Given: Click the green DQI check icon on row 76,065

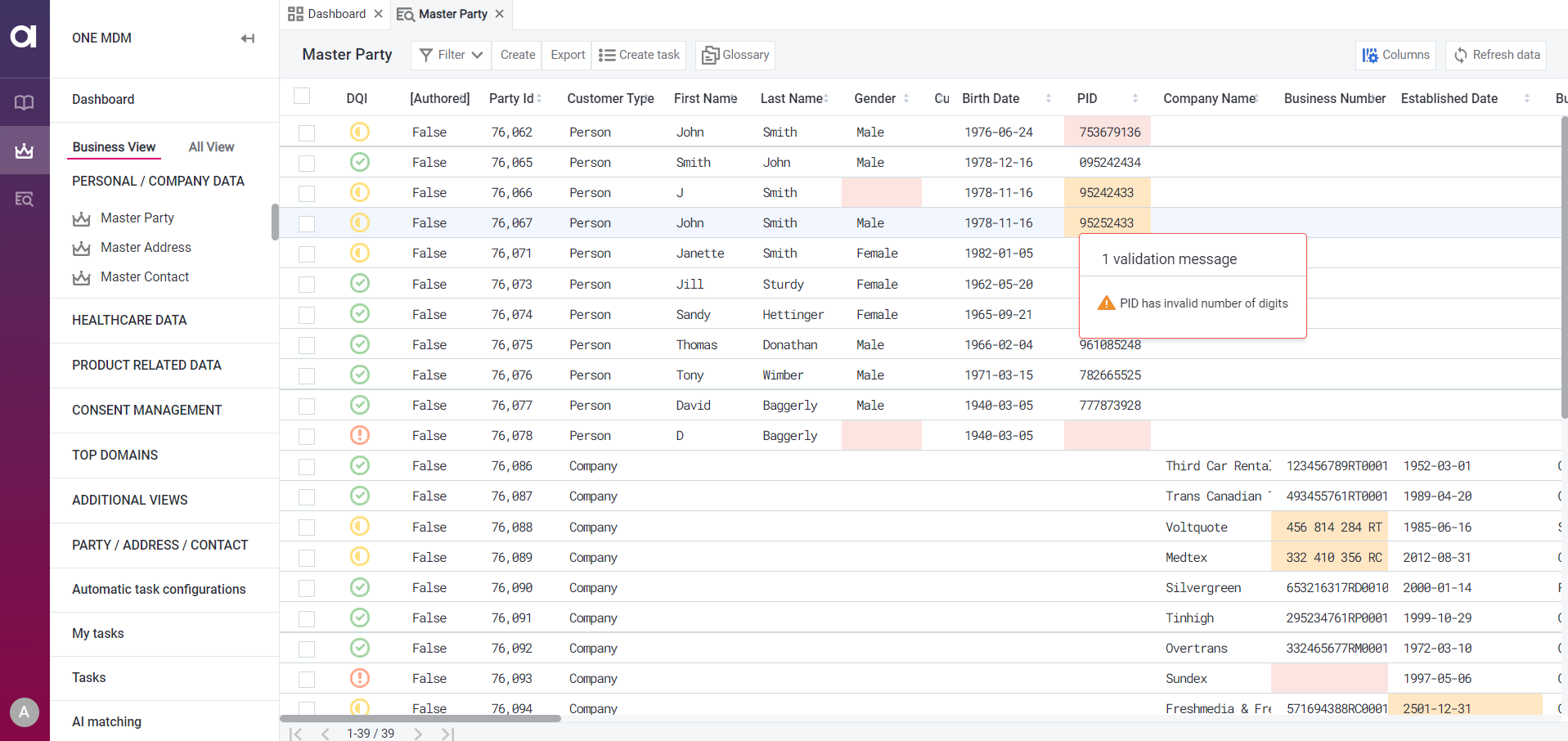Looking at the screenshot, I should (x=360, y=162).
